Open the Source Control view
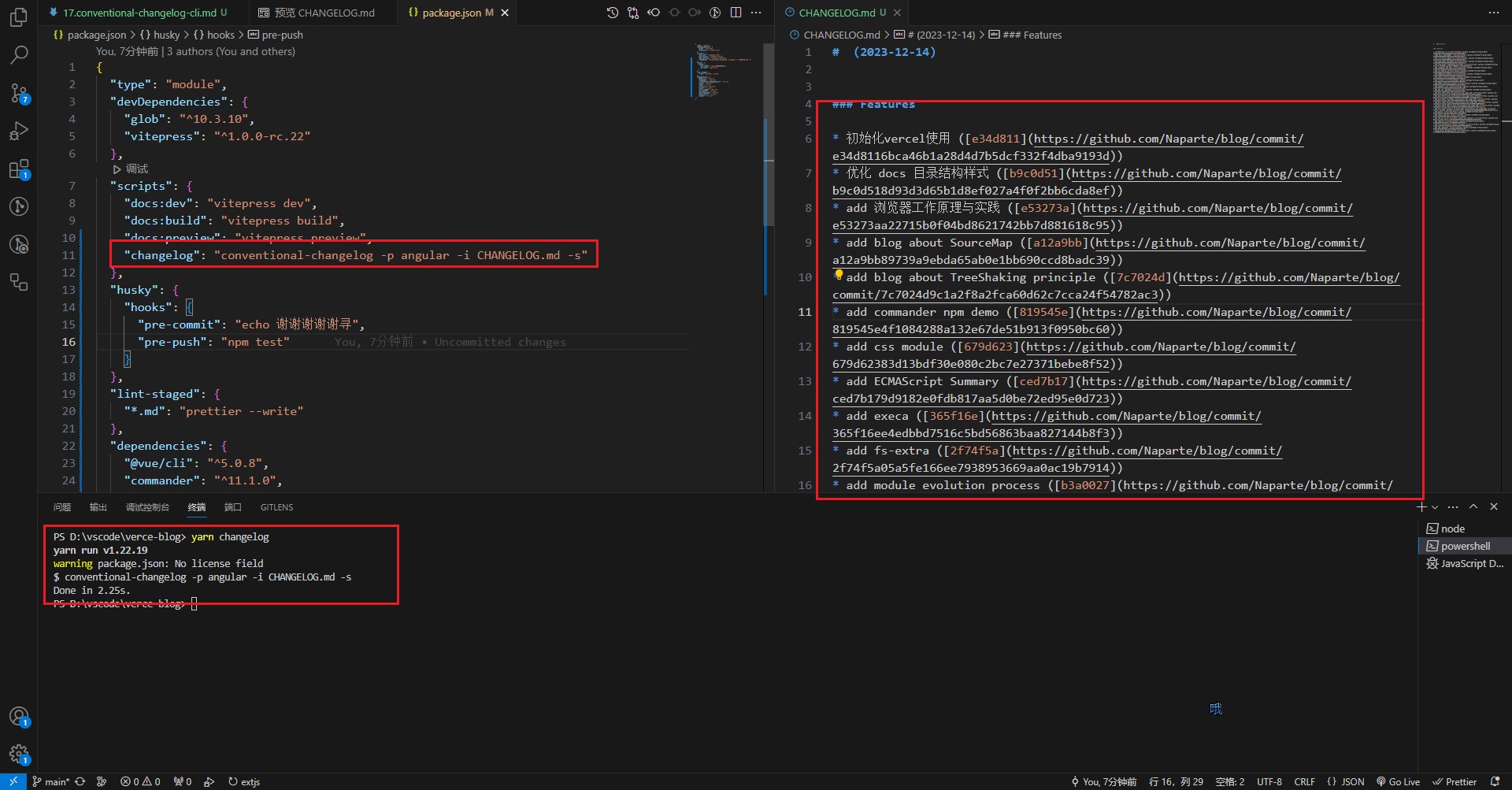The width and height of the screenshot is (1512, 790). pyautogui.click(x=19, y=93)
